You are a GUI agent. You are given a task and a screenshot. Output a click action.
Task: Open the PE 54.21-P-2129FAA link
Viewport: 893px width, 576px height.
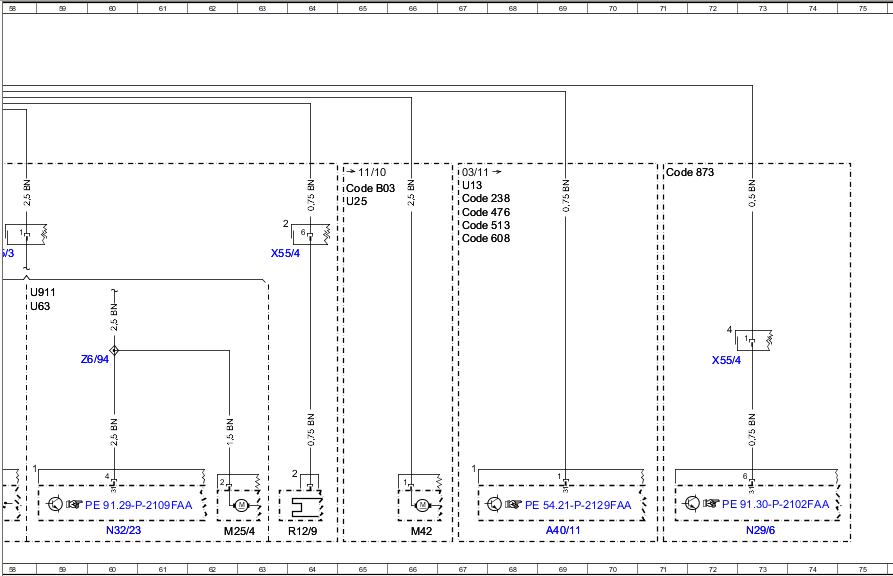click(x=578, y=505)
